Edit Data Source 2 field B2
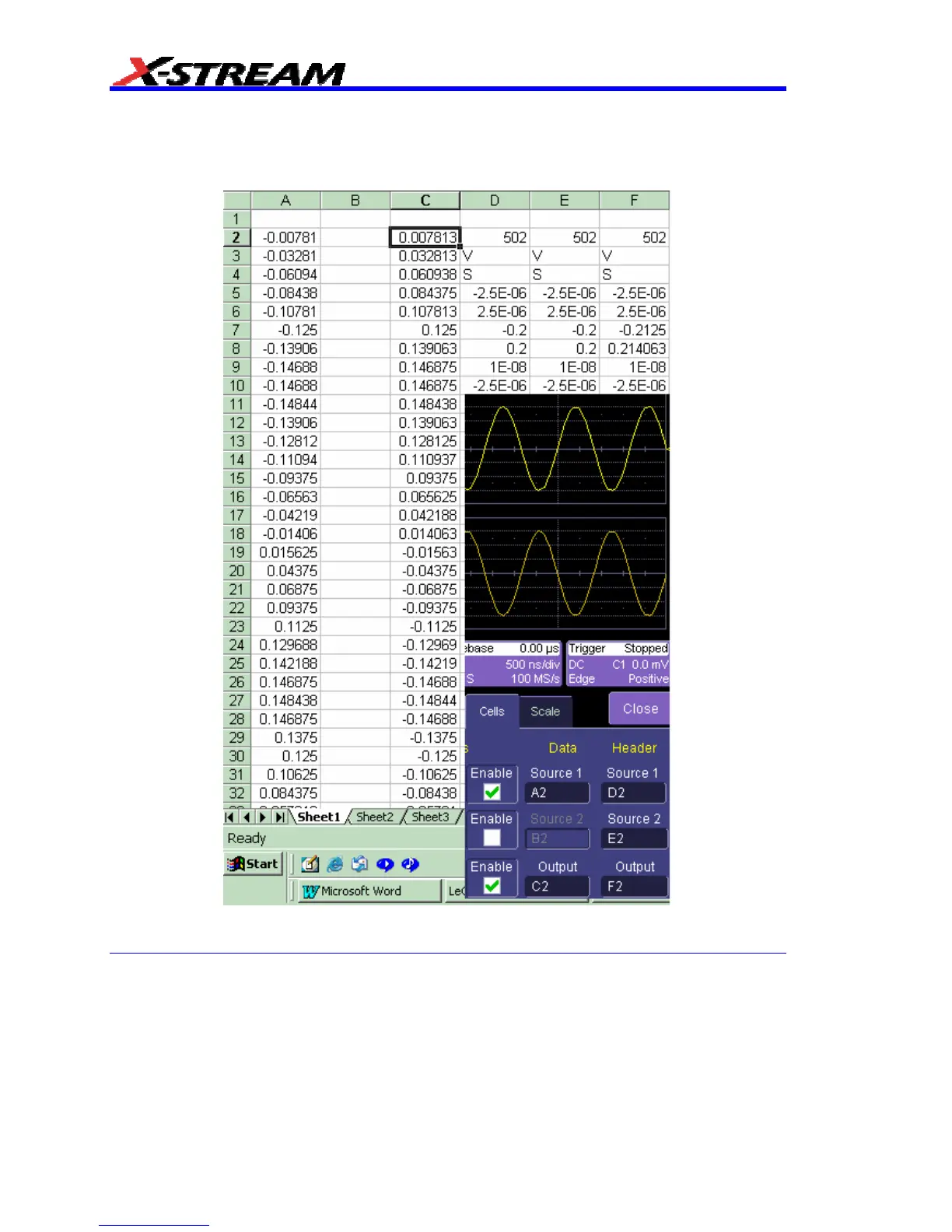Viewport: 952px width, 1232px height. pyautogui.click(x=557, y=838)
